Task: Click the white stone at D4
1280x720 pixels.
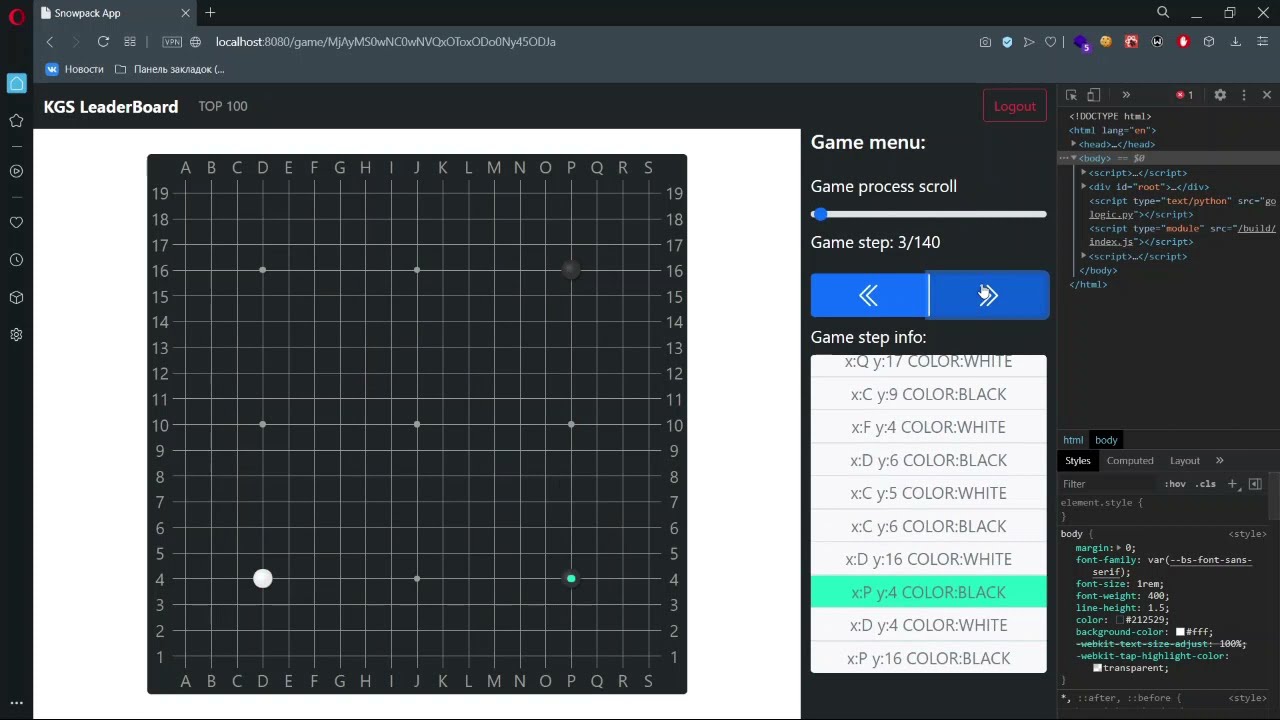Action: 263,578
